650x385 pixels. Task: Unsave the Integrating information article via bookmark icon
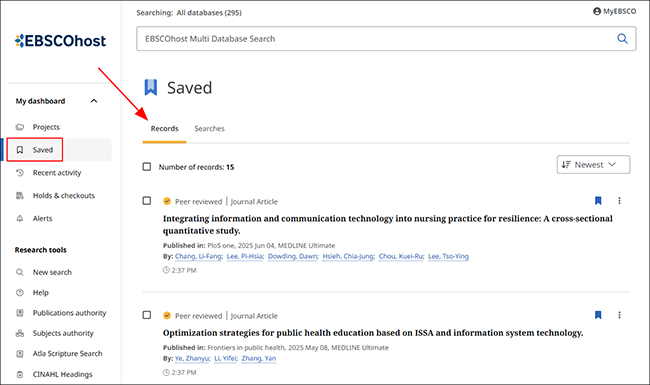pos(598,201)
